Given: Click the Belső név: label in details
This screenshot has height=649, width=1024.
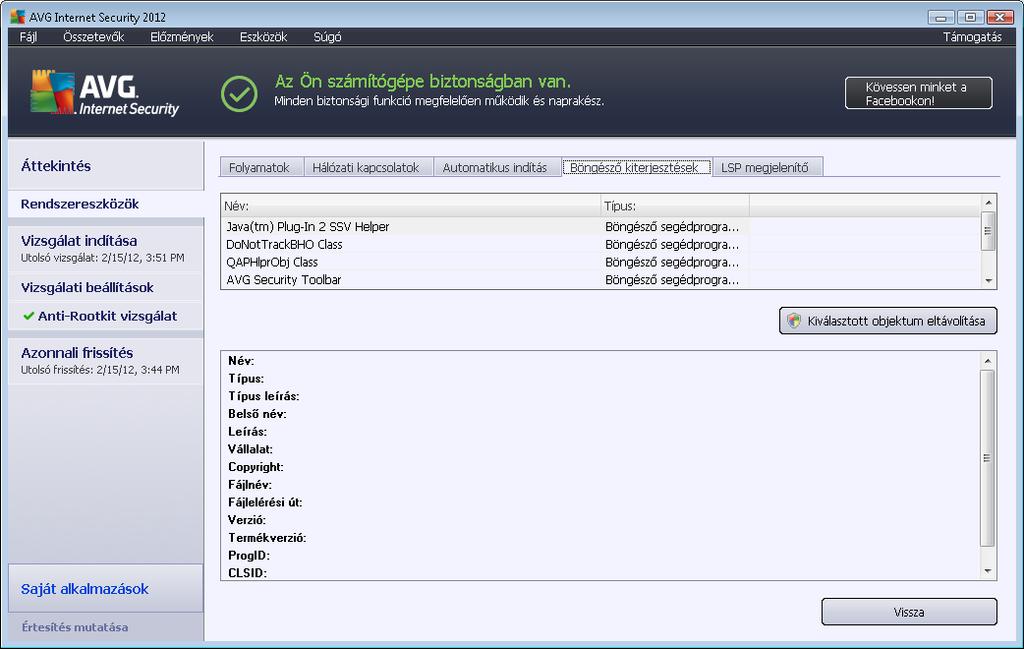Looking at the screenshot, I should [x=257, y=413].
